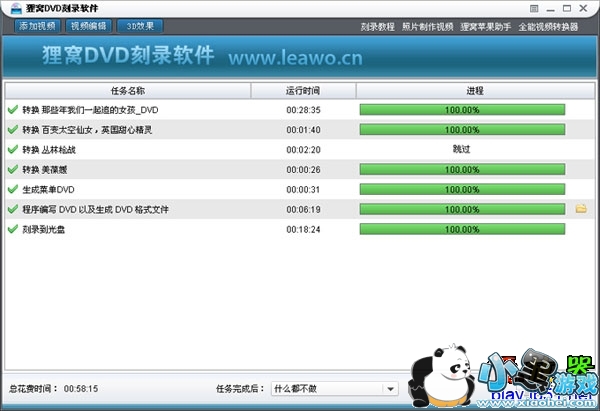
Task: Close the 狸窝DVD刻录软件 window
Action: tap(583, 8)
